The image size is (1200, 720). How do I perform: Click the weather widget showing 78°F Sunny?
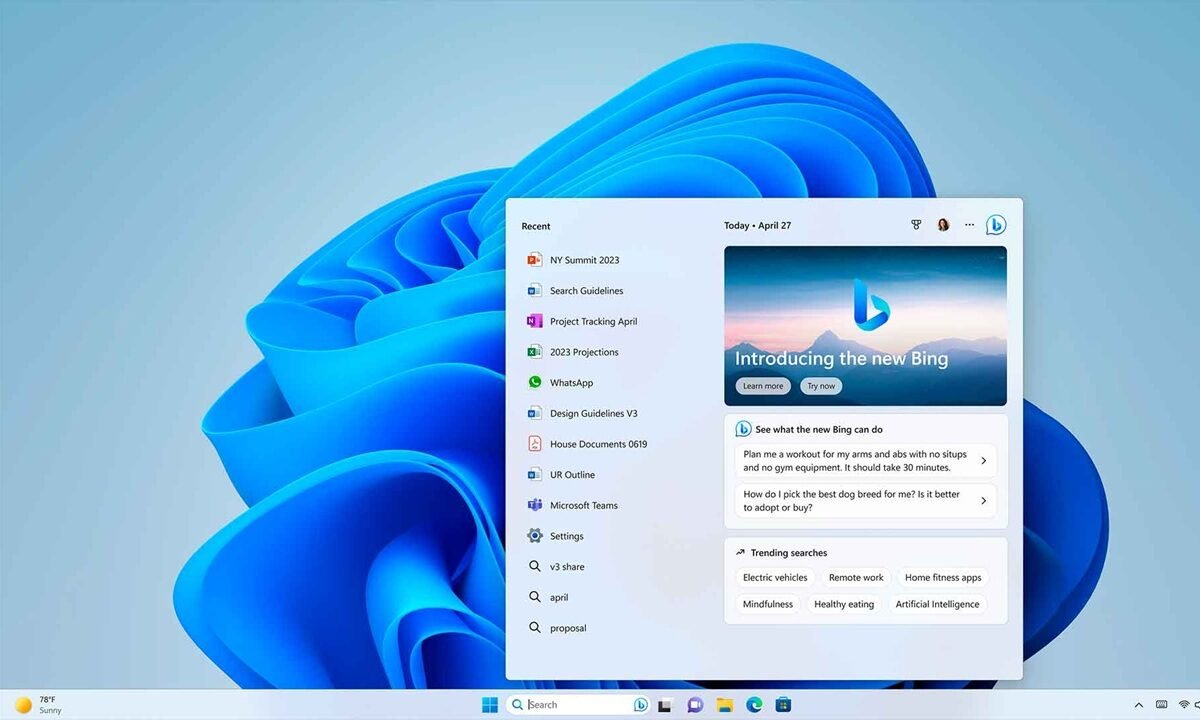(38, 705)
